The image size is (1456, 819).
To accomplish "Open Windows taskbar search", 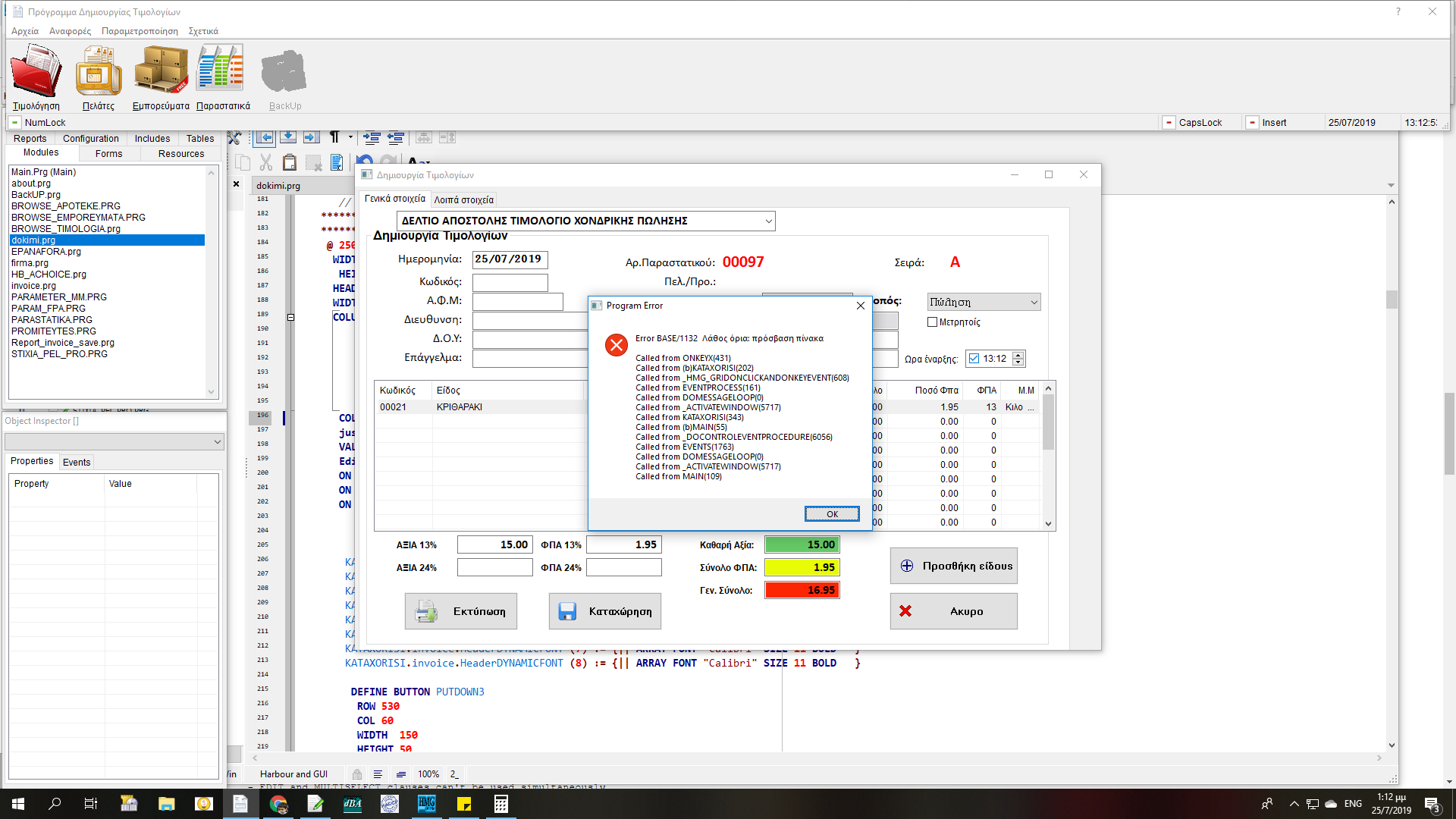I will tap(55, 804).
